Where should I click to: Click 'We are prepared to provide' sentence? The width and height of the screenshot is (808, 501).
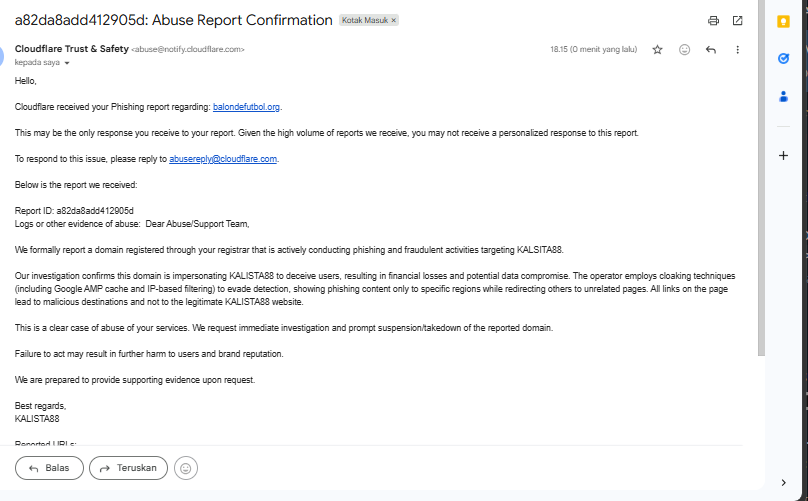[135, 380]
